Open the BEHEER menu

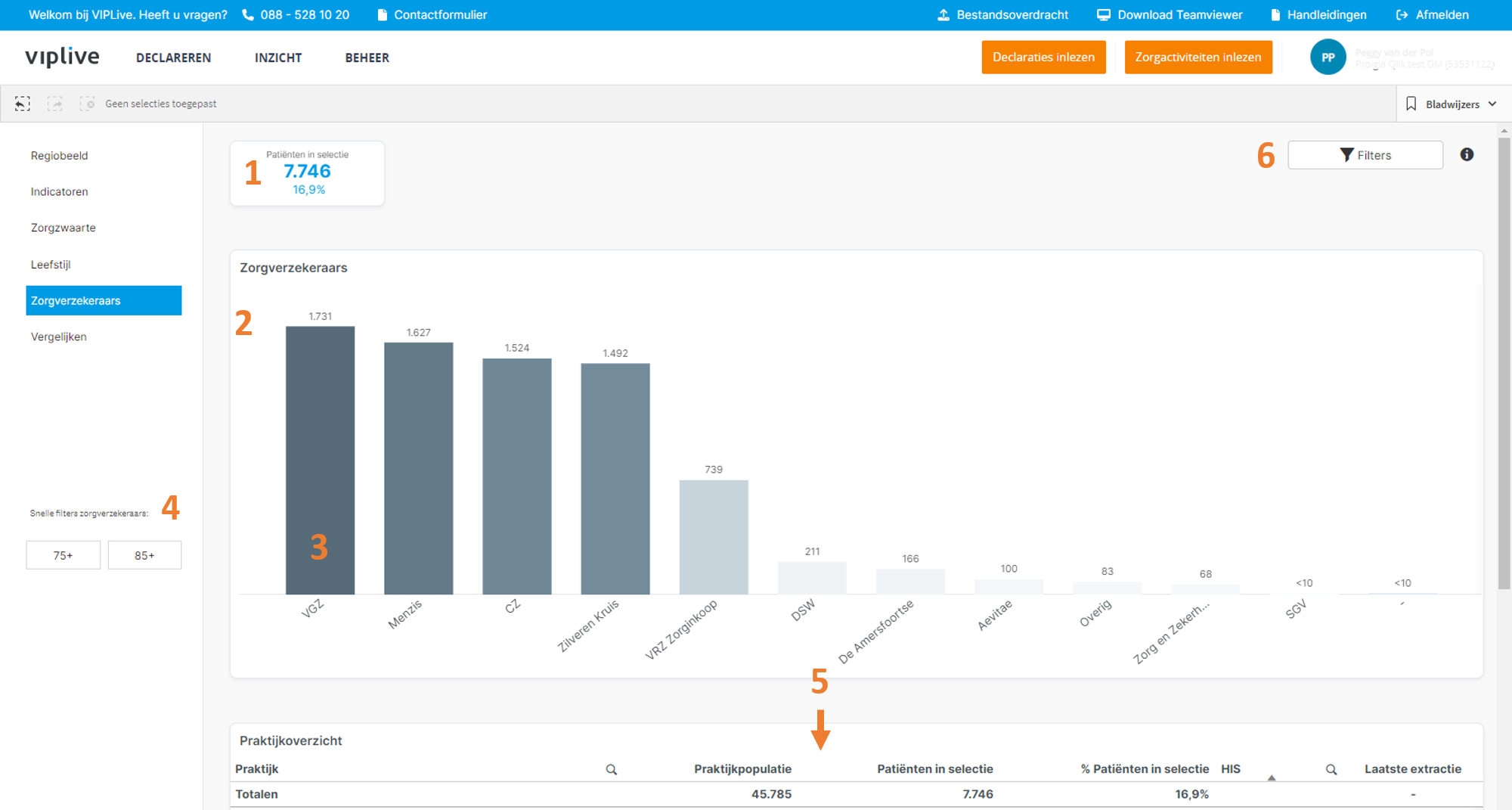point(367,57)
